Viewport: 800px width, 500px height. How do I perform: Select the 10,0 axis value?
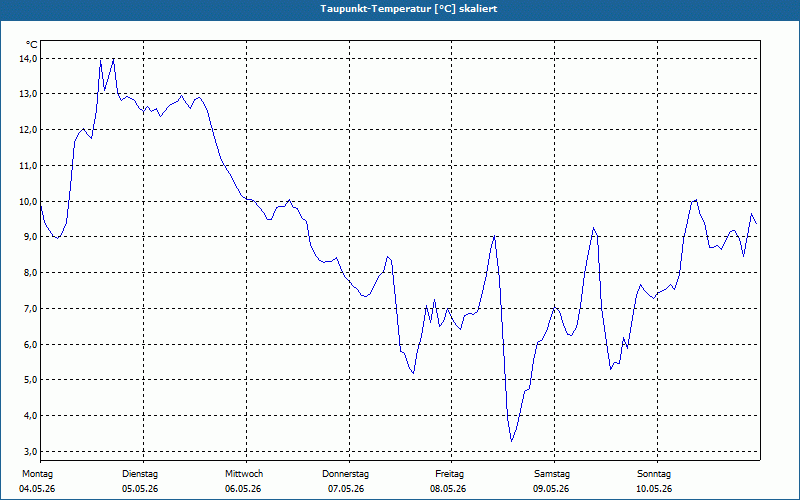29,202
